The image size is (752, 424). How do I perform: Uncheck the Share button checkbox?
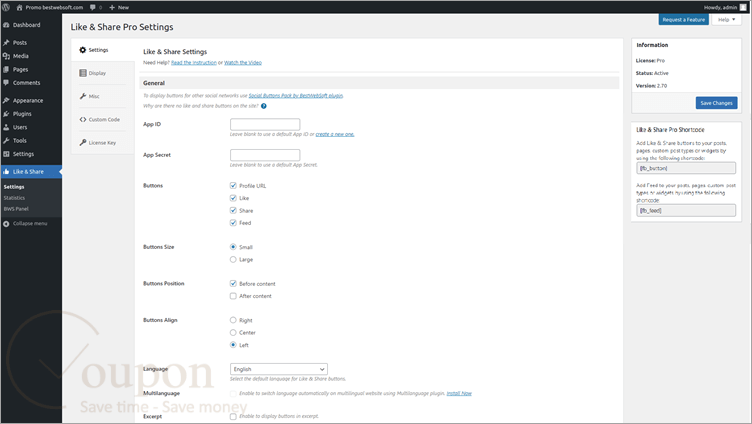click(x=233, y=211)
